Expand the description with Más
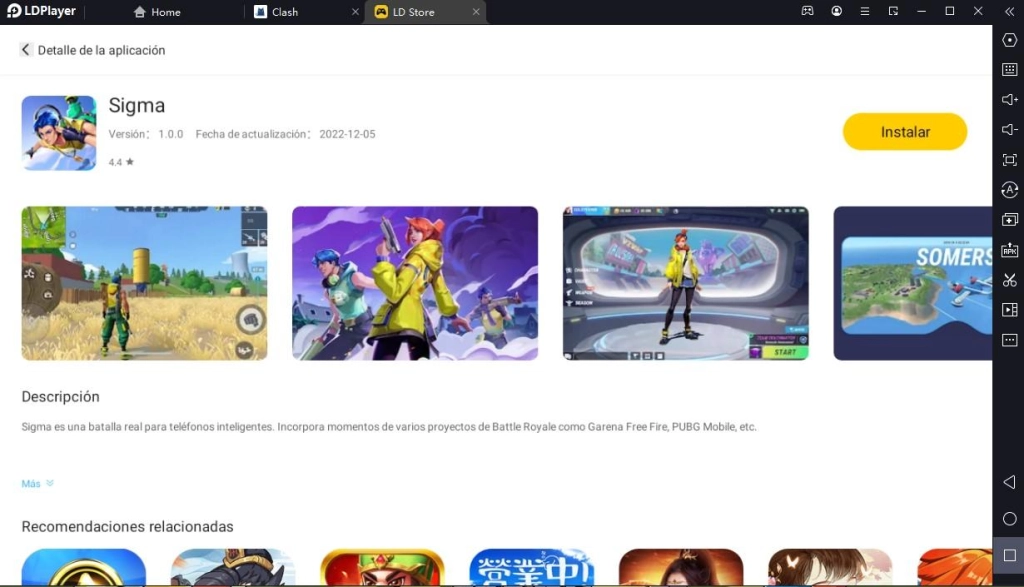Screen dimensions: 1024x587 (31, 483)
